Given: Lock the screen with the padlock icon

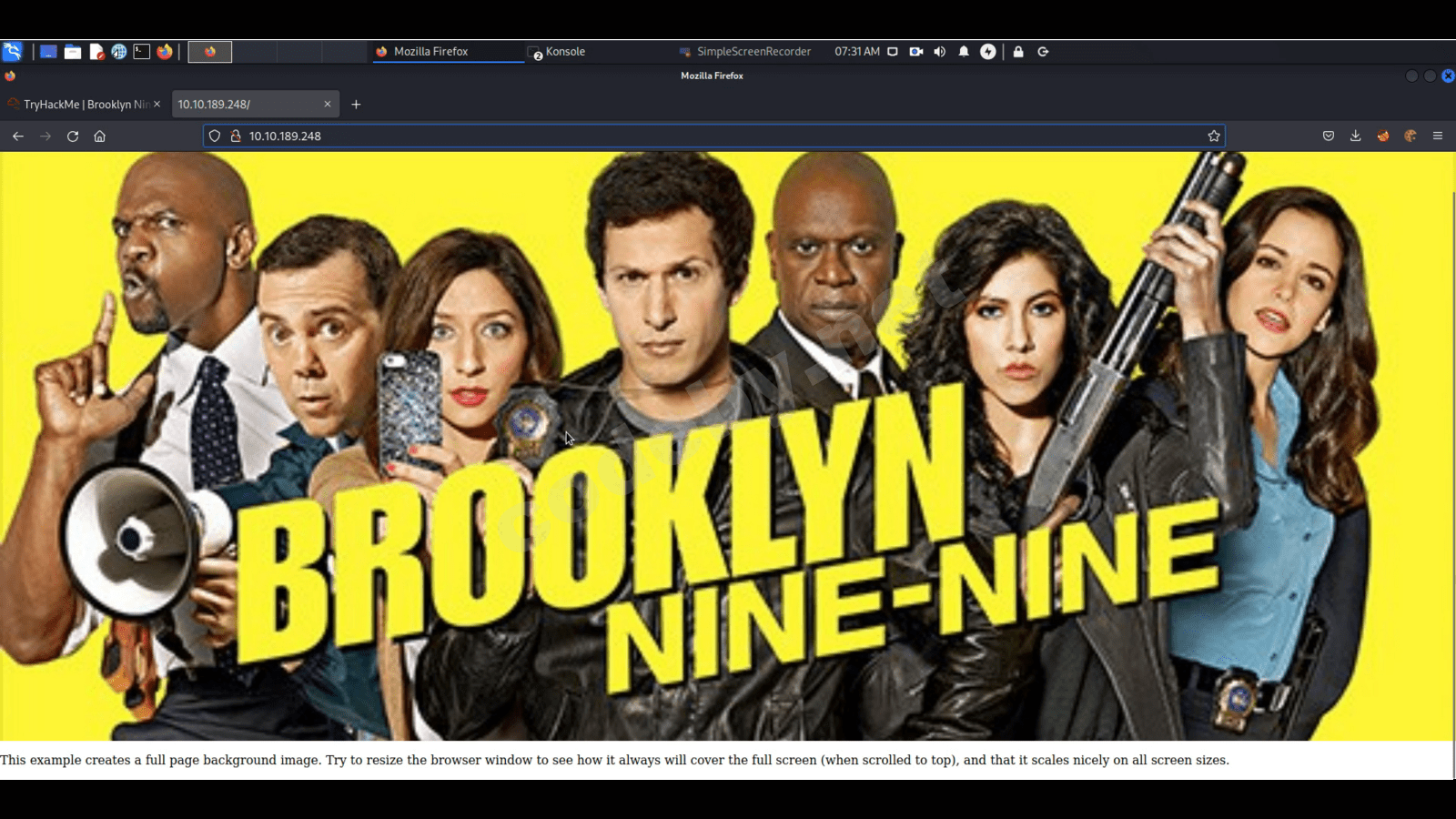Looking at the screenshot, I should tap(1018, 52).
